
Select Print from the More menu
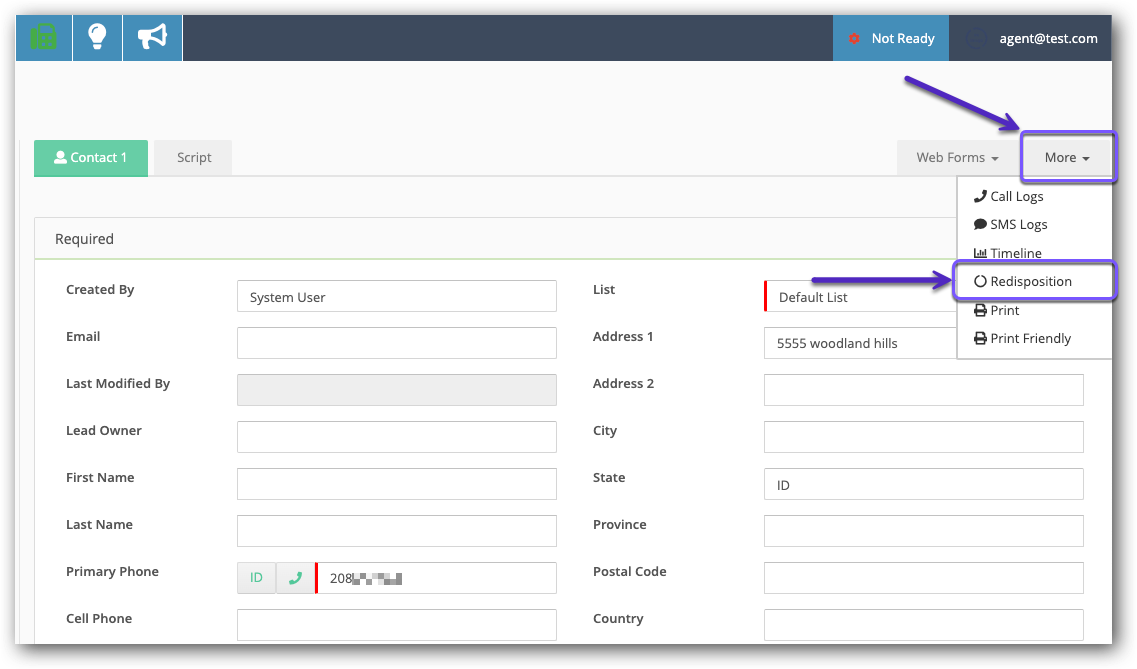click(x=1004, y=311)
